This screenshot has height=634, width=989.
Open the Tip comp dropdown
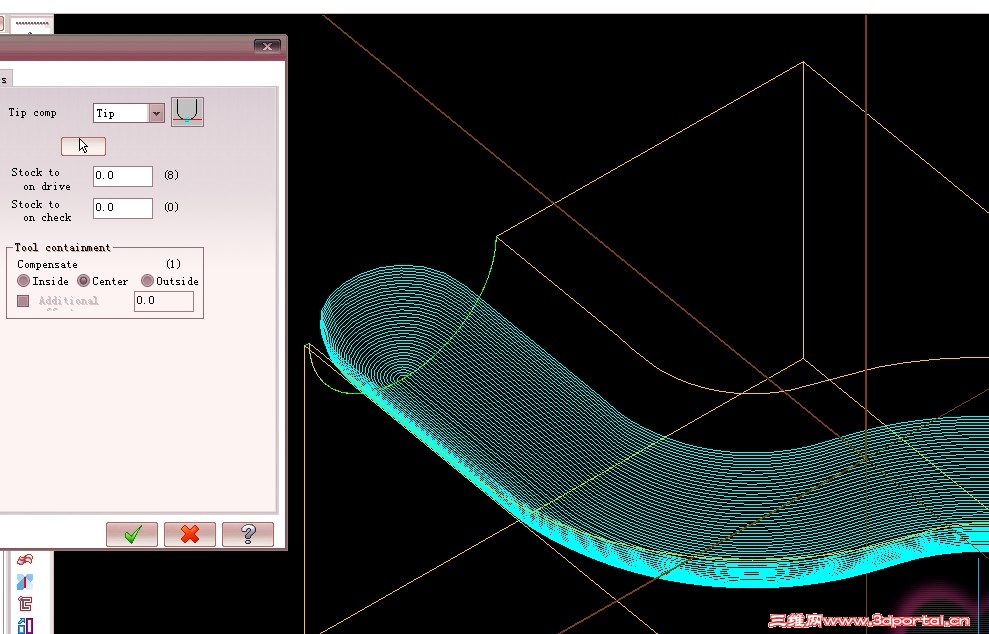156,113
